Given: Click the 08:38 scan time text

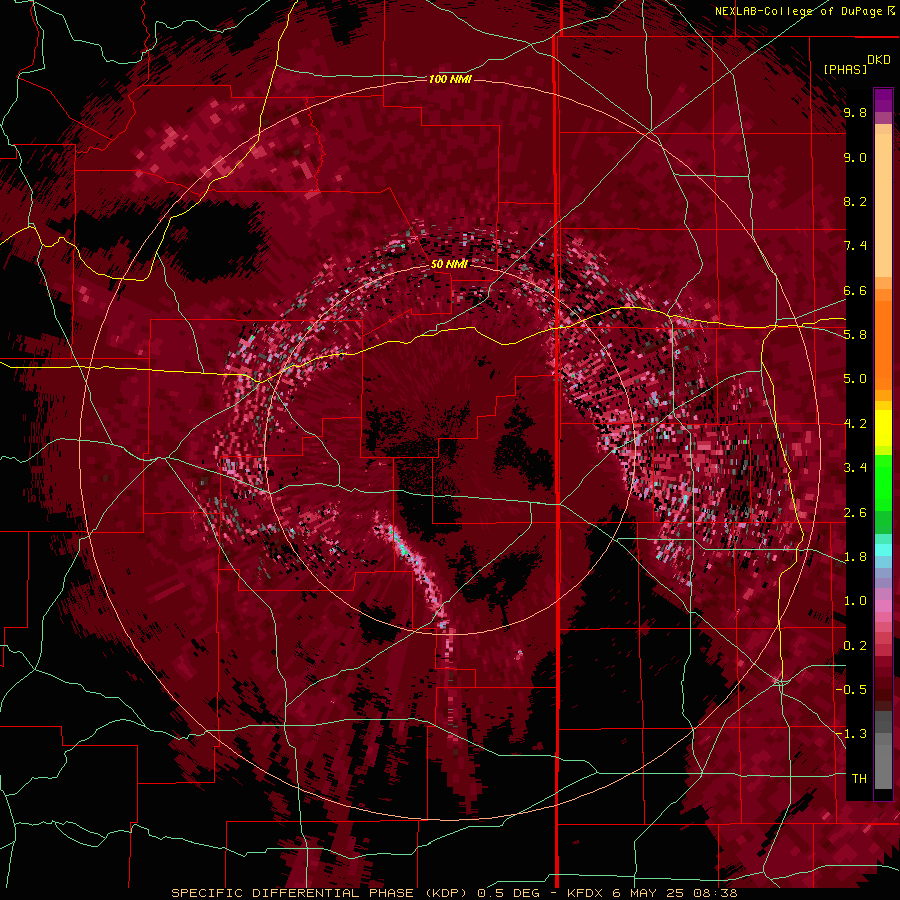Looking at the screenshot, I should [717, 893].
